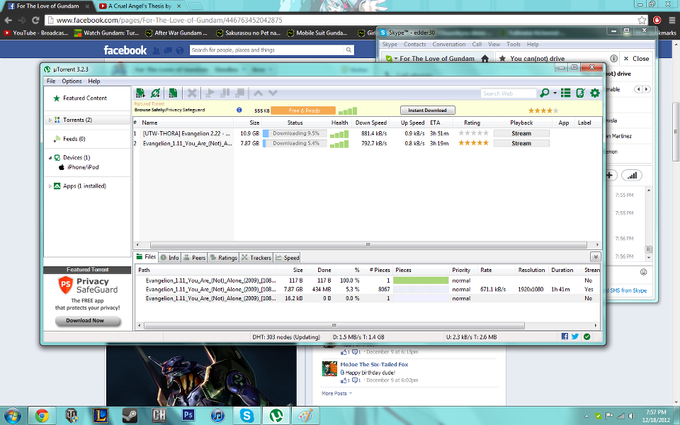Click the info icon in featured torrent bar

pyautogui.click(x=239, y=110)
